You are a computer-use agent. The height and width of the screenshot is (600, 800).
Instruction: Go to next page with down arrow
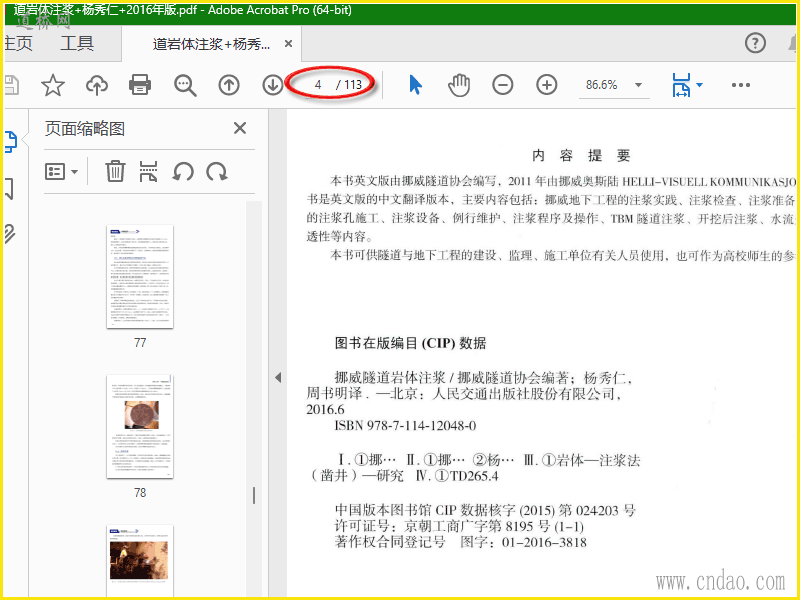coord(272,85)
